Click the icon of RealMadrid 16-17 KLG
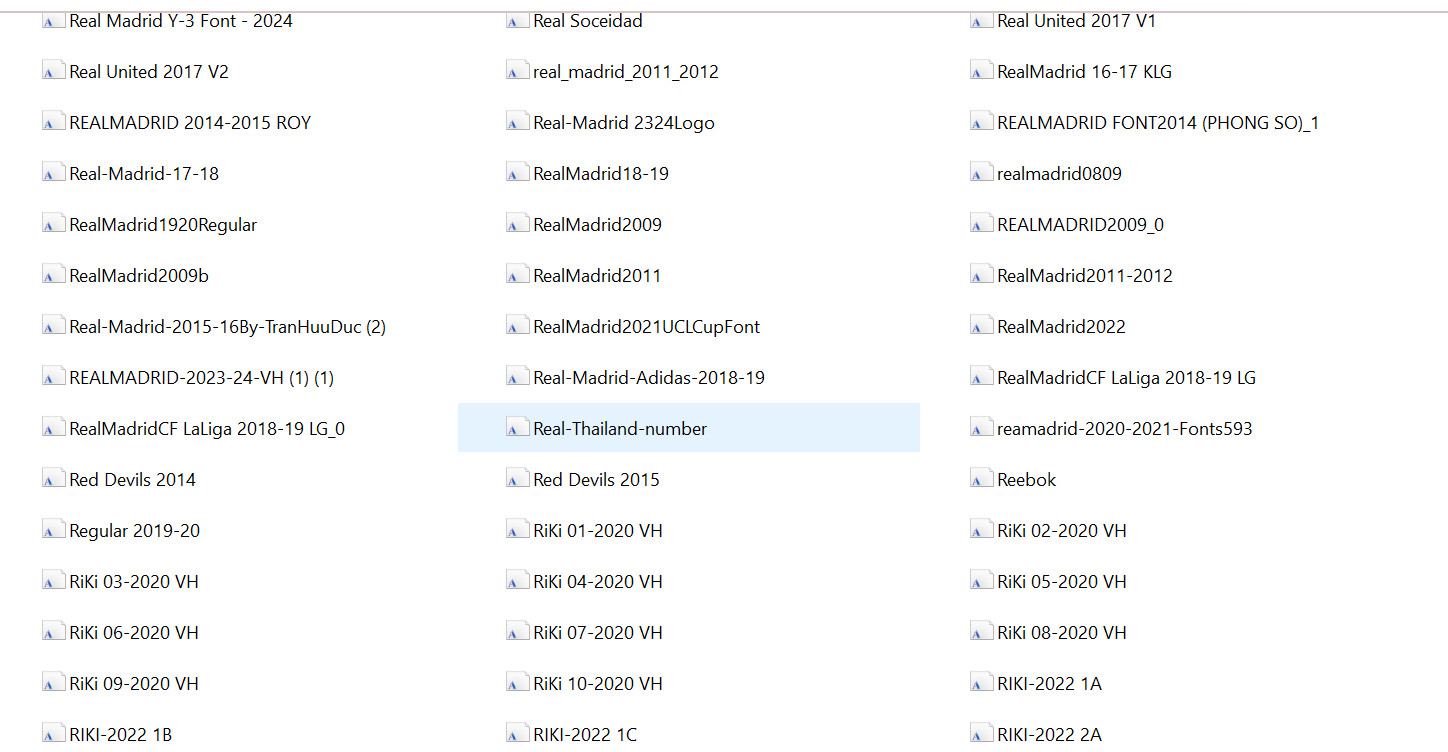Screen dimensions: 1448x752 [x=981, y=72]
